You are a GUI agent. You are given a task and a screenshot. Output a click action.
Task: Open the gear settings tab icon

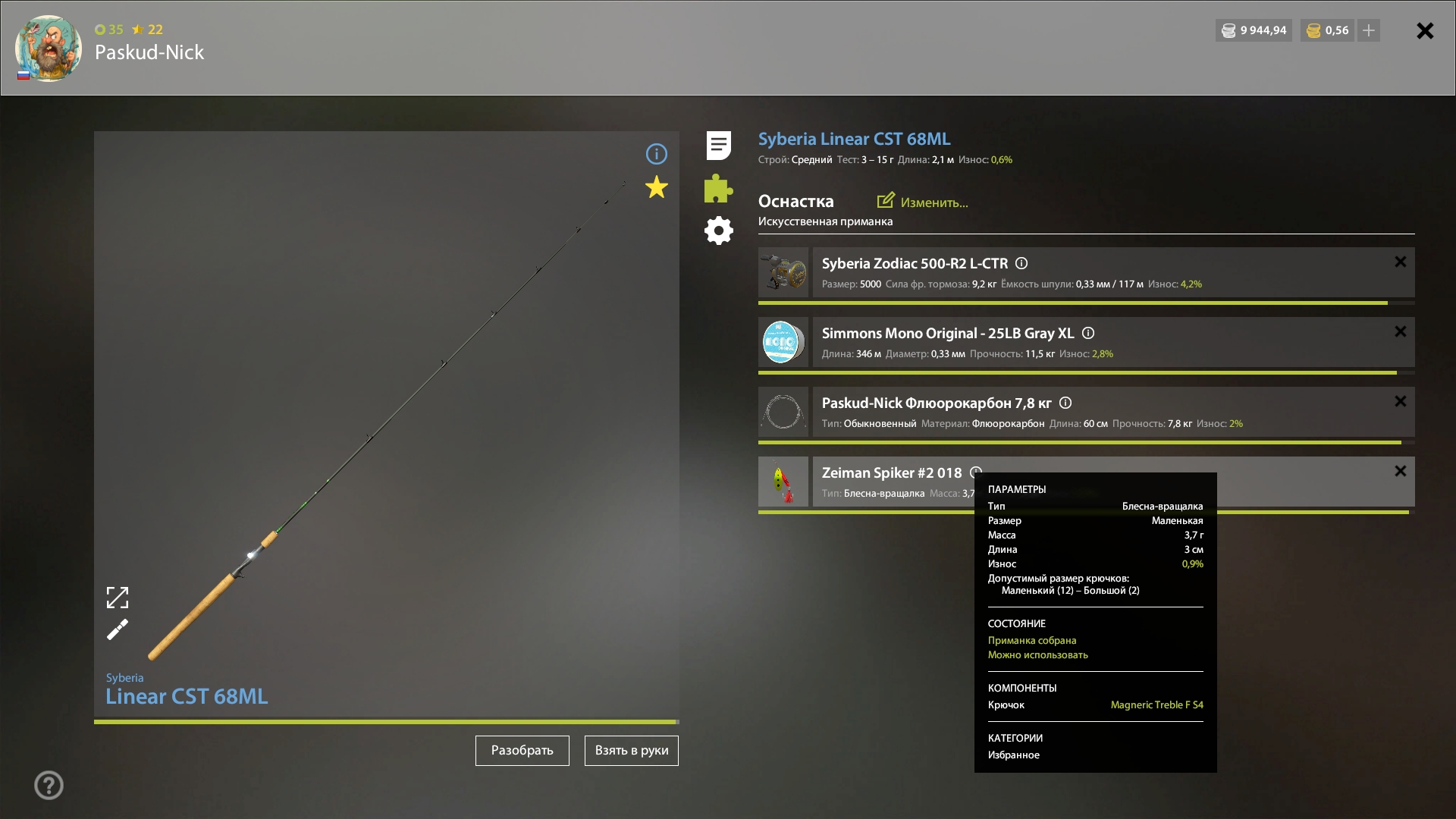coord(719,231)
